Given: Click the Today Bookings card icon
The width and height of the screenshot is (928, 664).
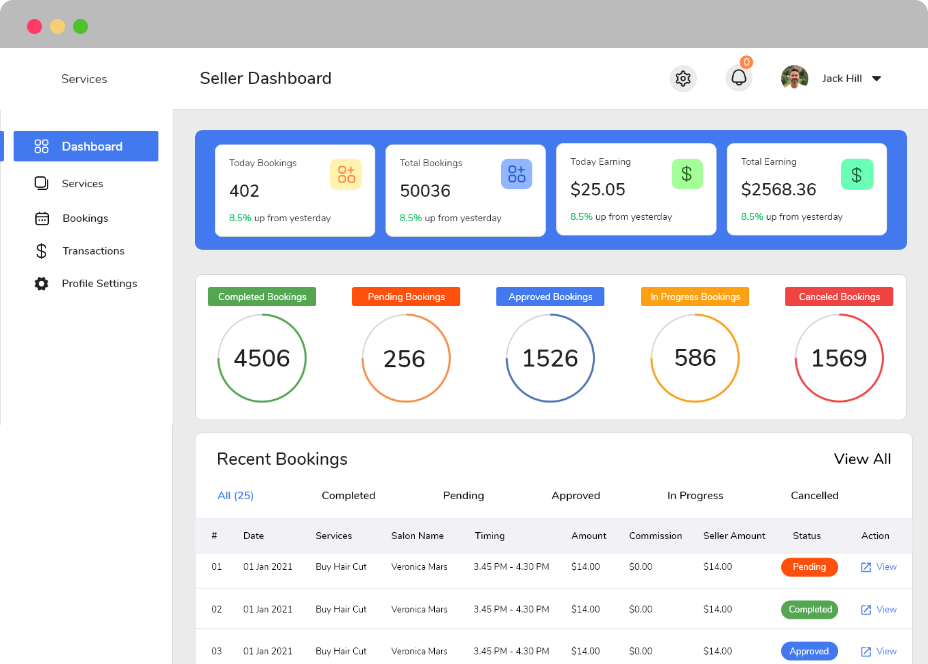Looking at the screenshot, I should pos(346,174).
